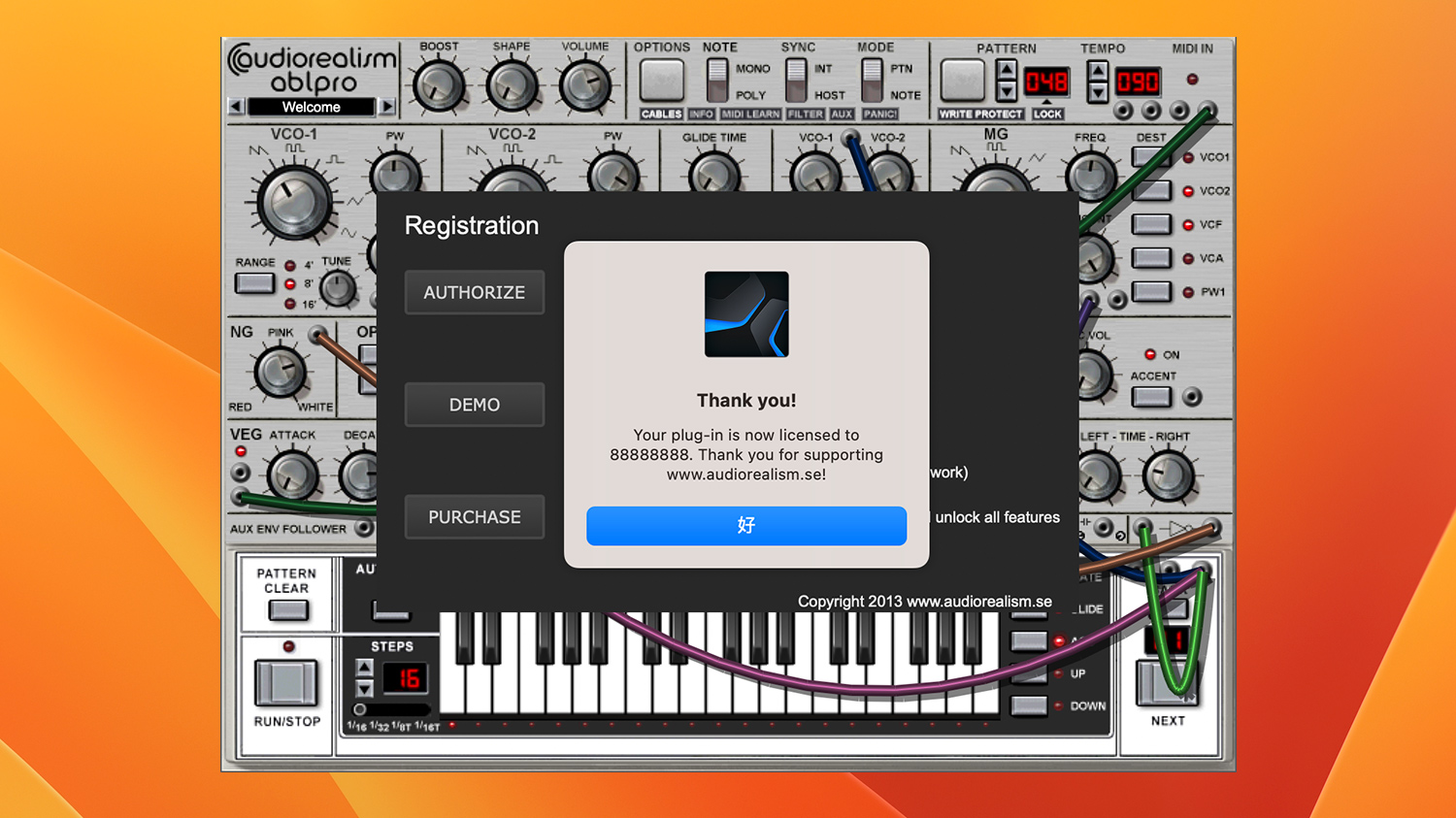Toggle the VCO-1 RANGE button

coord(254,283)
